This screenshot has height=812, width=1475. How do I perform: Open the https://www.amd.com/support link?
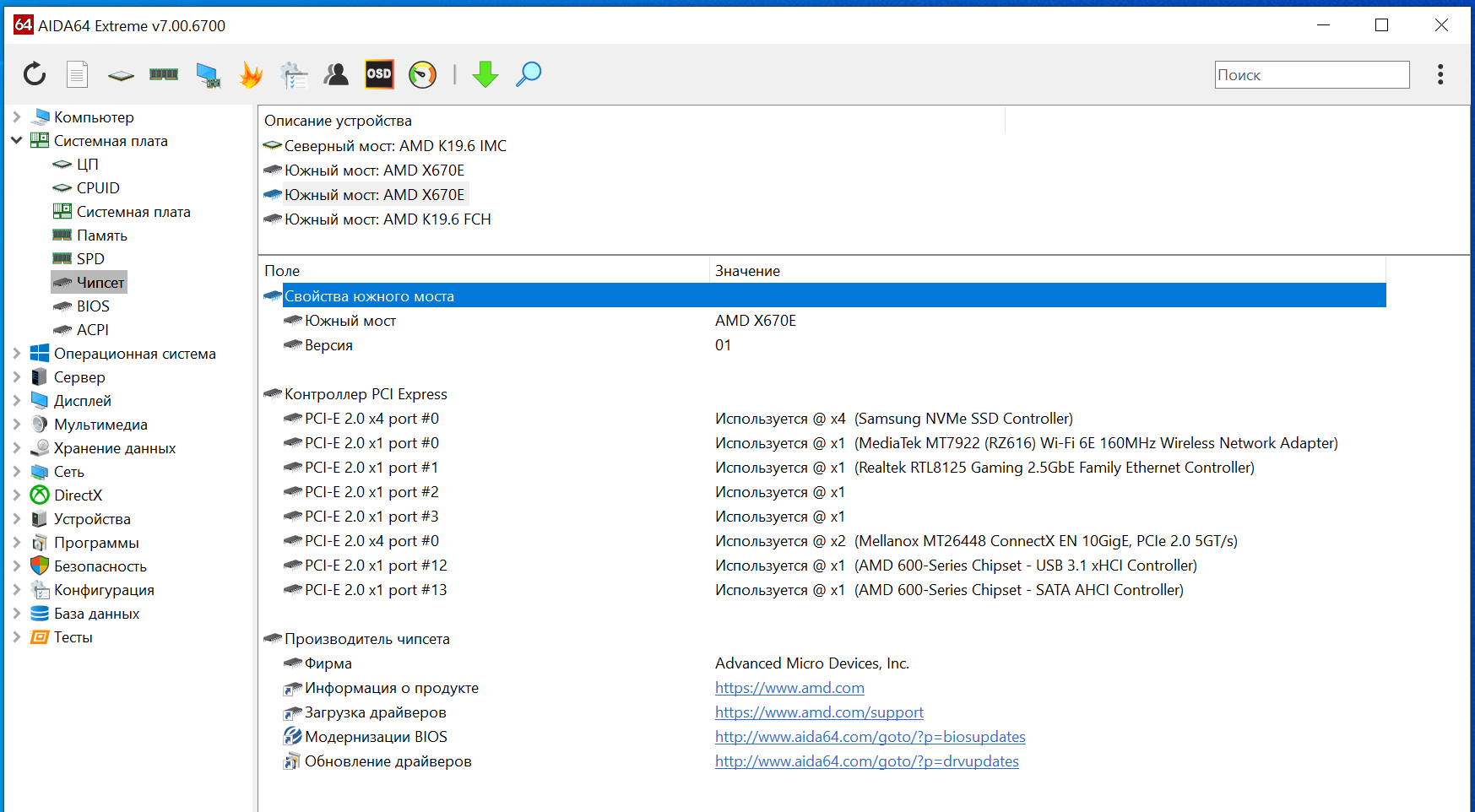[819, 712]
